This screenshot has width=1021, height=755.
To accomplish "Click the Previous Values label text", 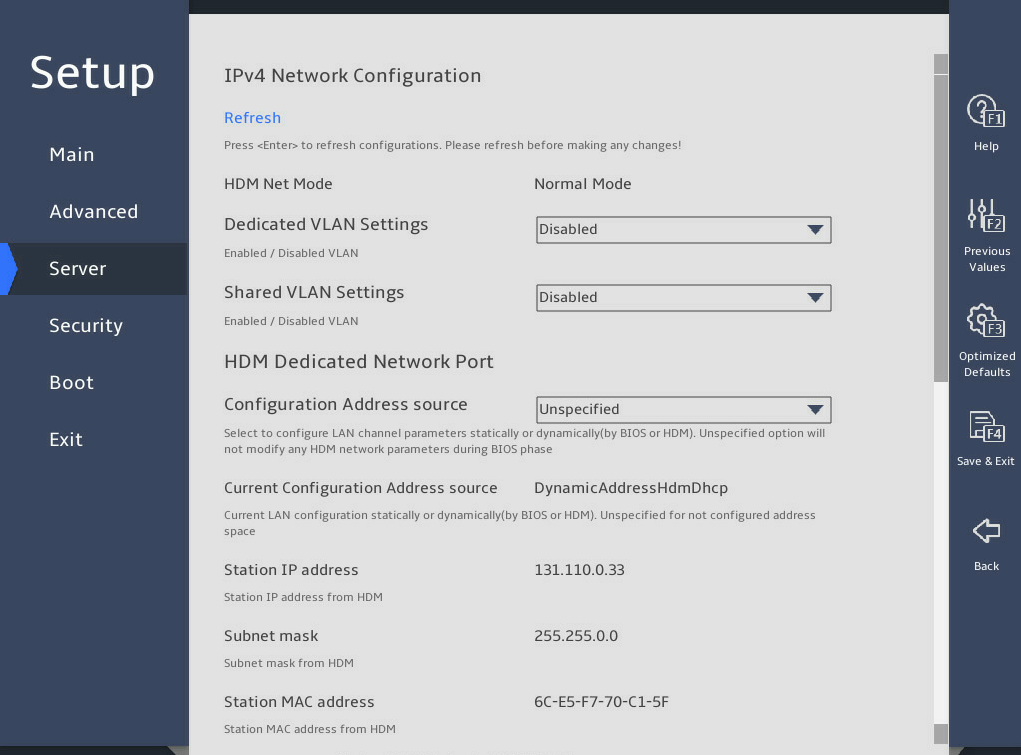I will [986, 259].
